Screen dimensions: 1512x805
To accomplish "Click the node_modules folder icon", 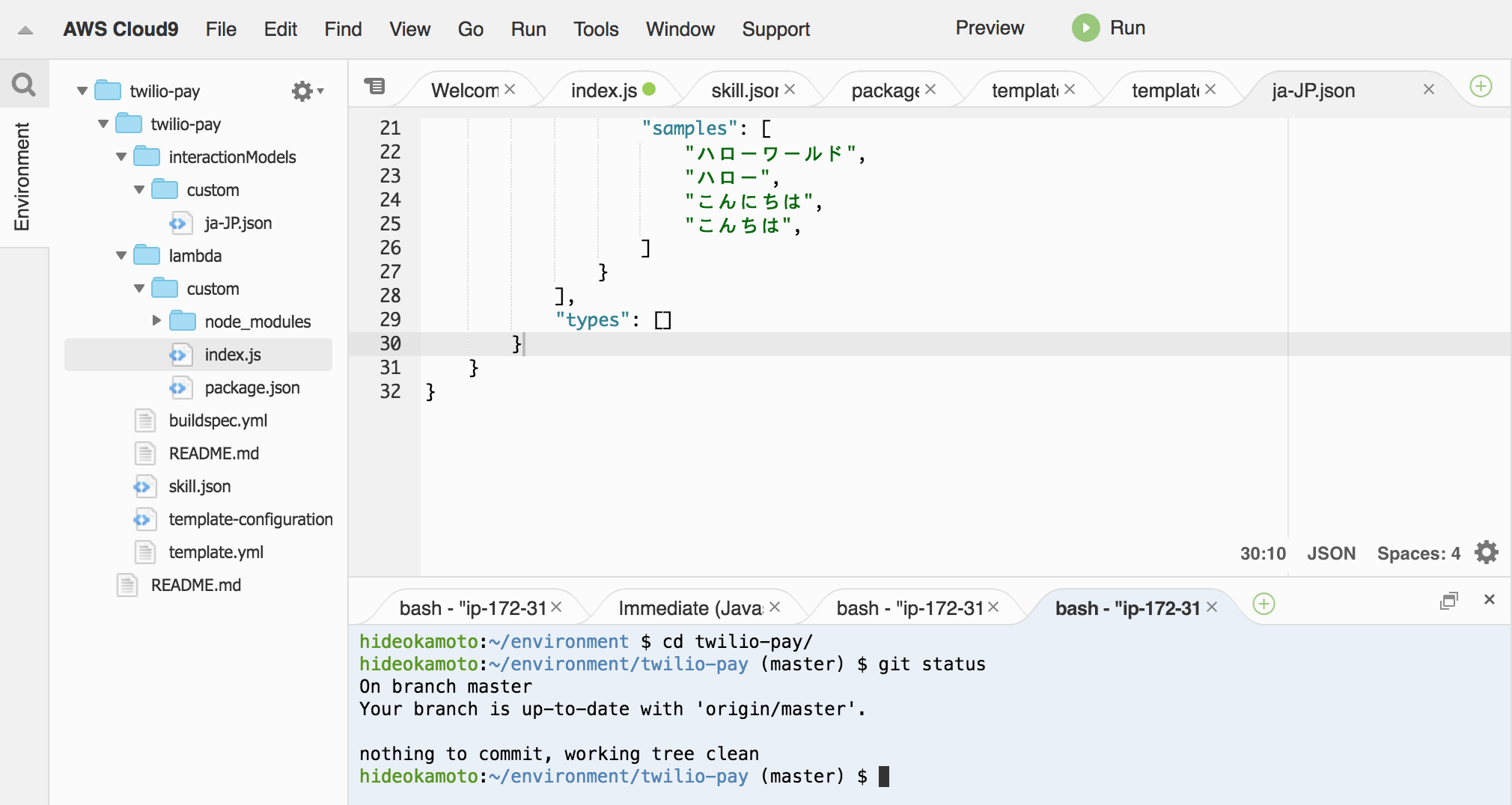I will tap(183, 321).
